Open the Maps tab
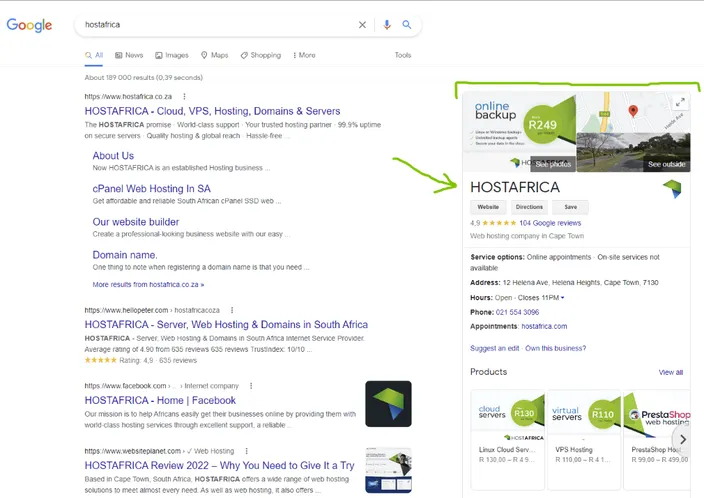The image size is (704, 498). point(215,55)
